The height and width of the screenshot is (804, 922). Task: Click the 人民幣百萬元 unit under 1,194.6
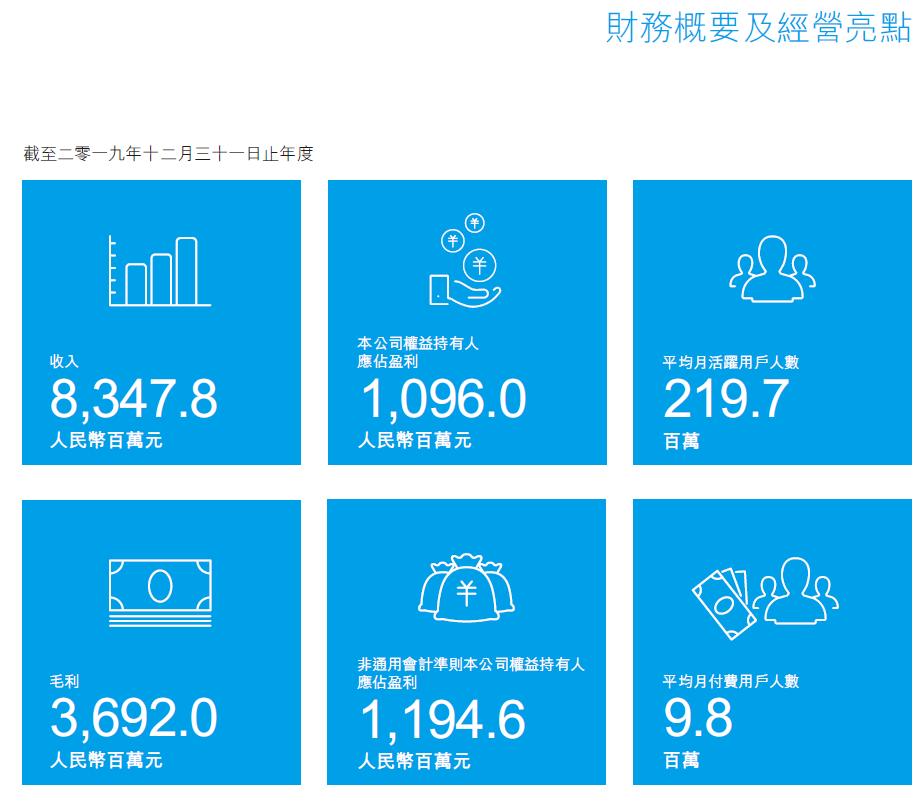[415, 760]
